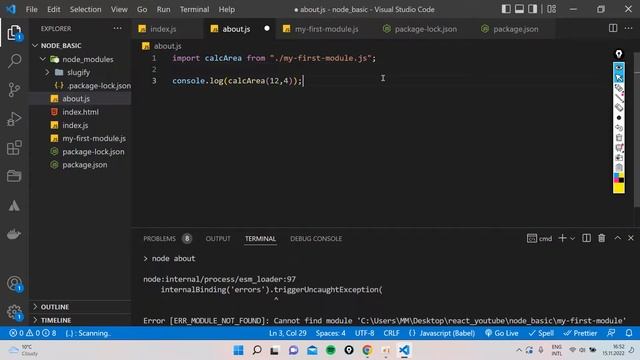Open the Selection menu
Viewport: 640px width, 360px height.
[85, 9]
